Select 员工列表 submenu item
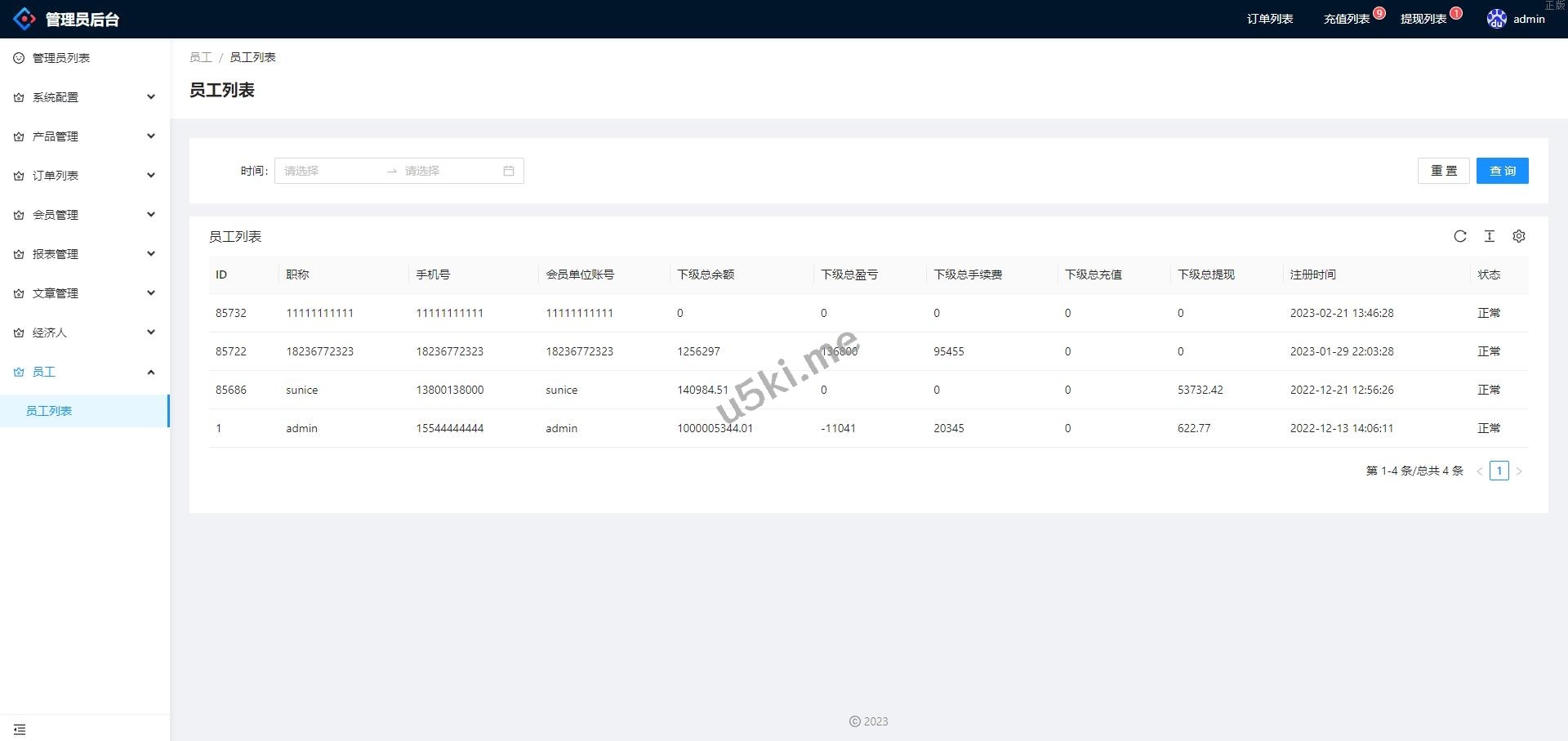Image resolution: width=1568 pixels, height=741 pixels. point(49,411)
